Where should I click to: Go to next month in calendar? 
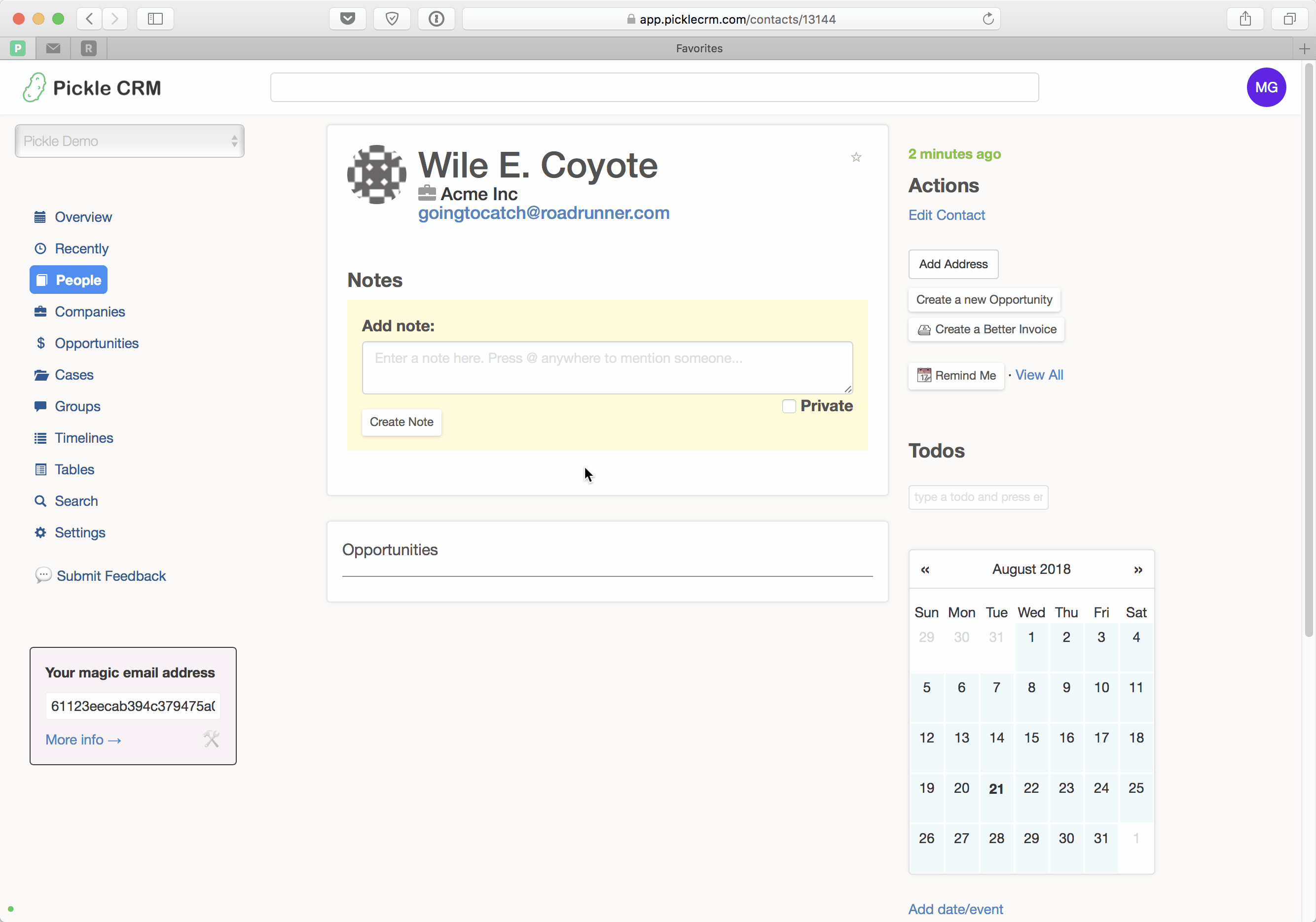click(x=1138, y=569)
